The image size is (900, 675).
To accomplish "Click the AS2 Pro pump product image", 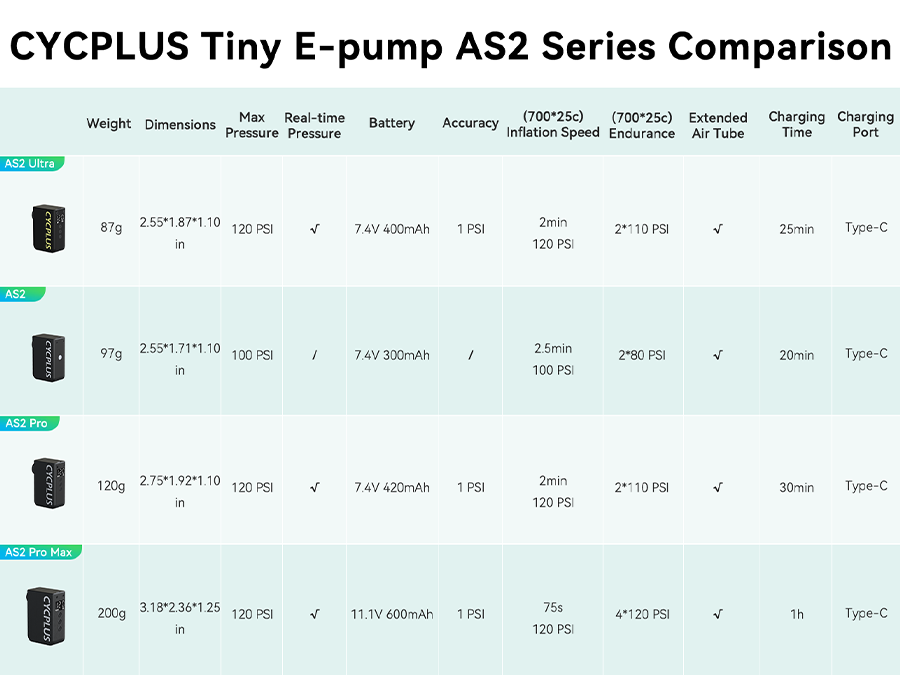I will coord(47,486).
